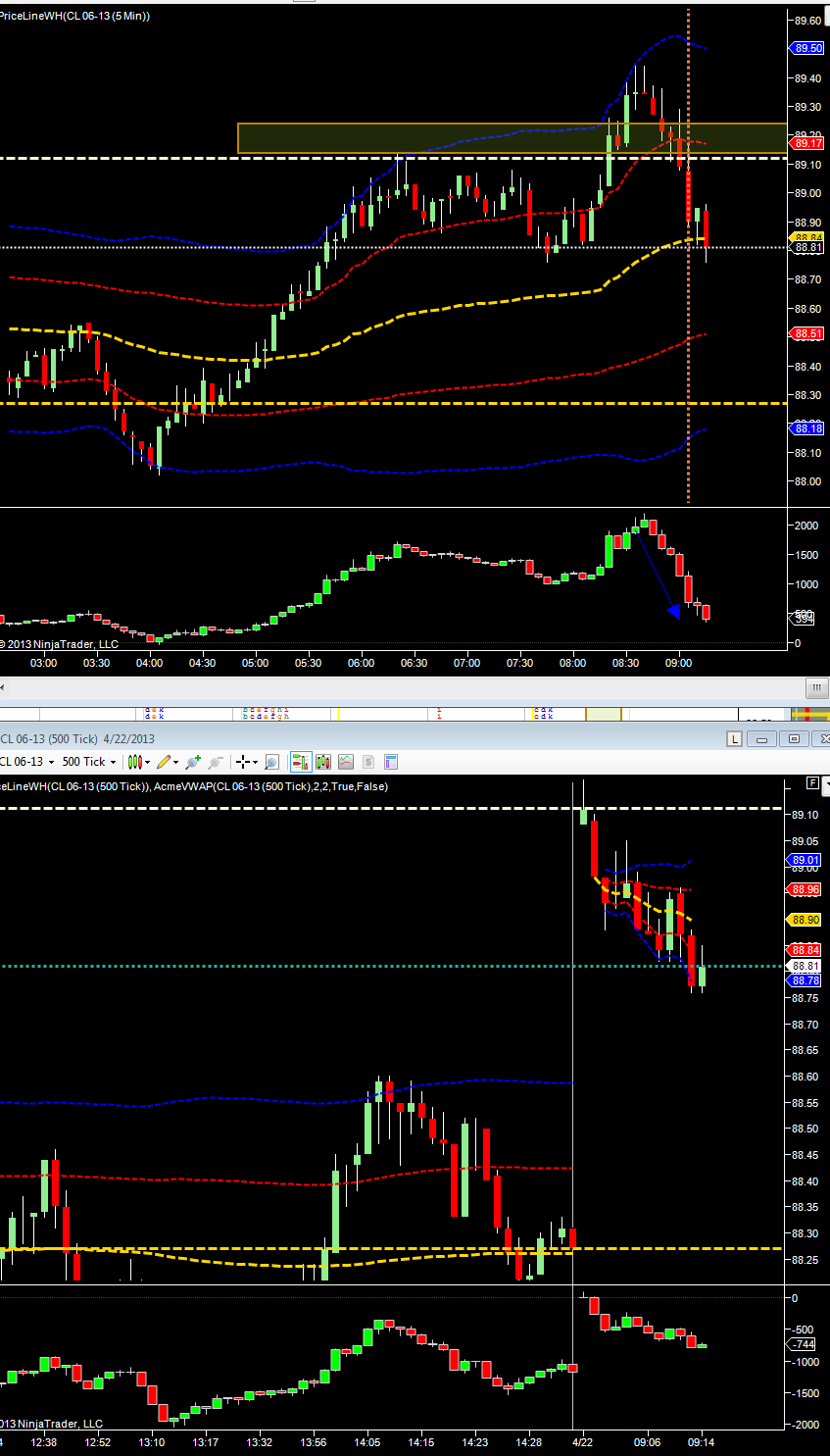Click the PriceLineWH 5 Min indicator label
Viewport: 830px width, 1456px height.
(75, 16)
